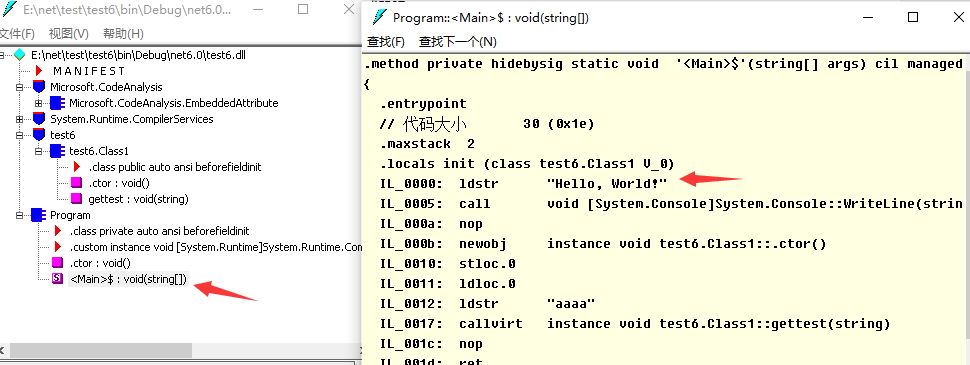Select the test6 namespace shield icon
The image size is (970, 365).
39,135
